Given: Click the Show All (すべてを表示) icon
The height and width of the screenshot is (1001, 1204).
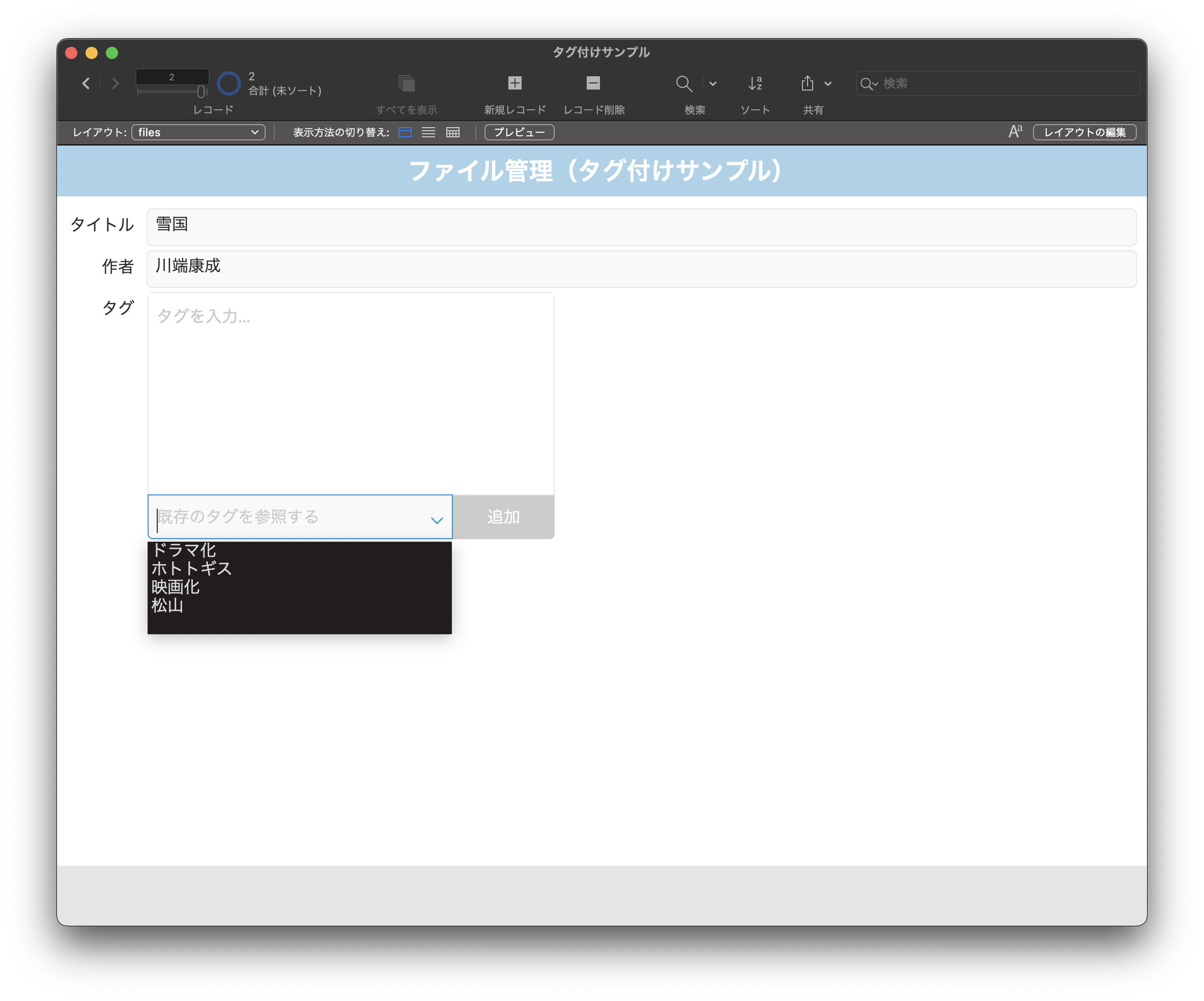Looking at the screenshot, I should click(x=407, y=83).
